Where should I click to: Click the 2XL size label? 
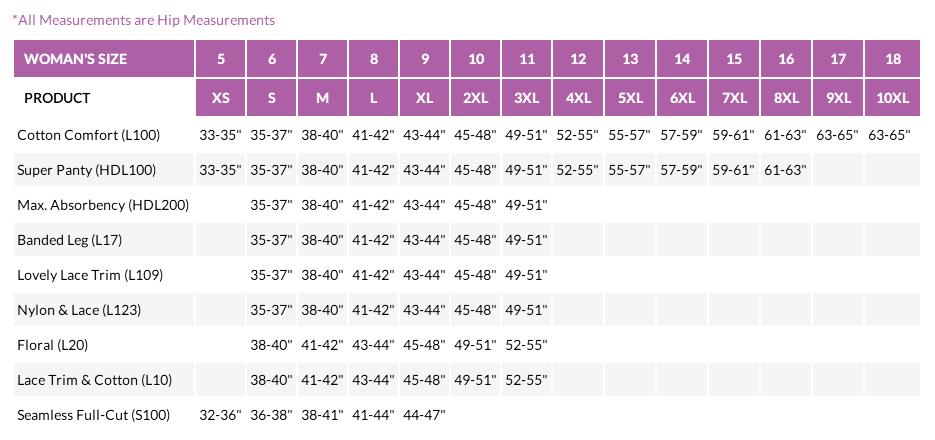point(476,98)
